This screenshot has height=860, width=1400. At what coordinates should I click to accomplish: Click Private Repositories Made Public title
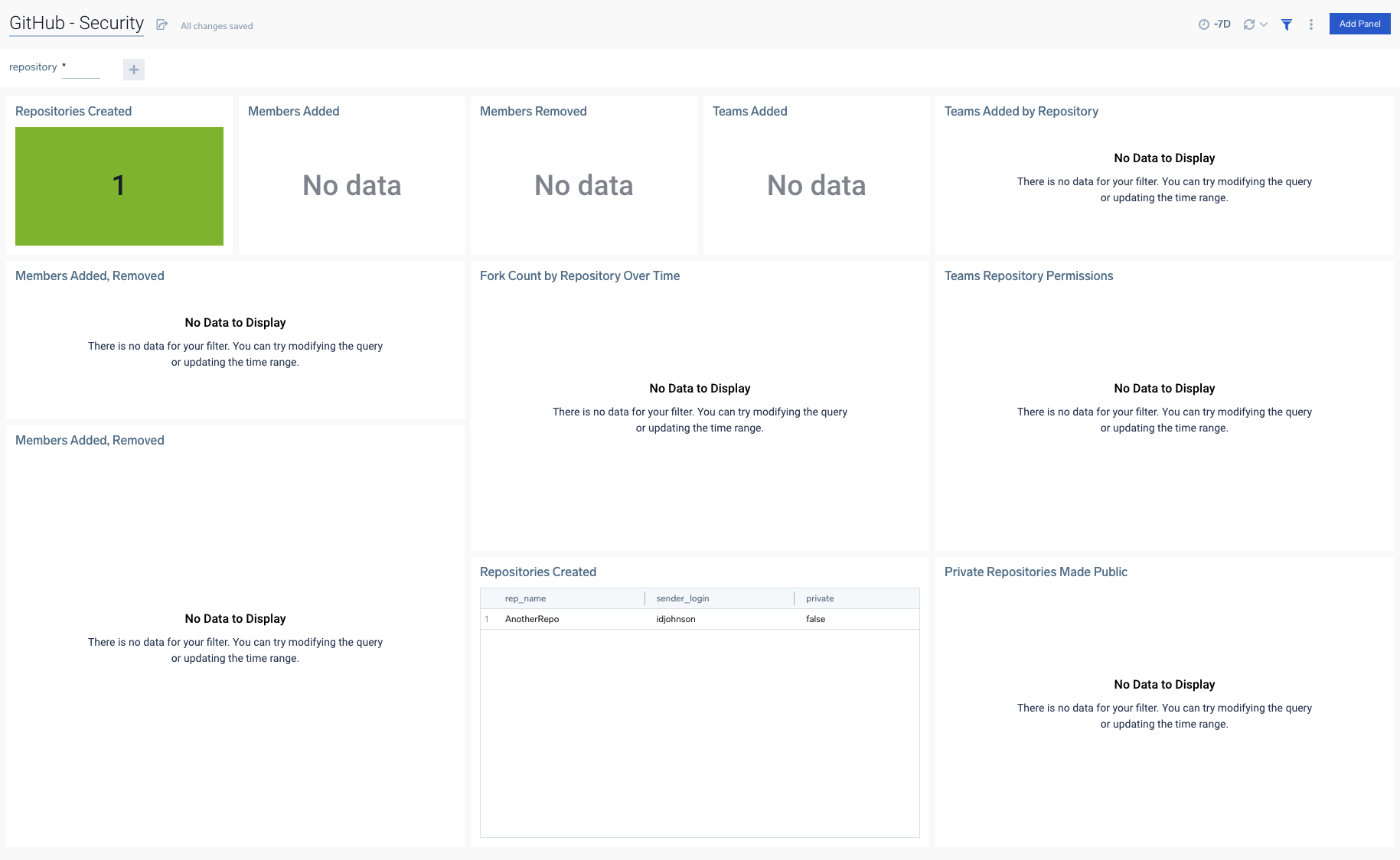pyautogui.click(x=1036, y=572)
